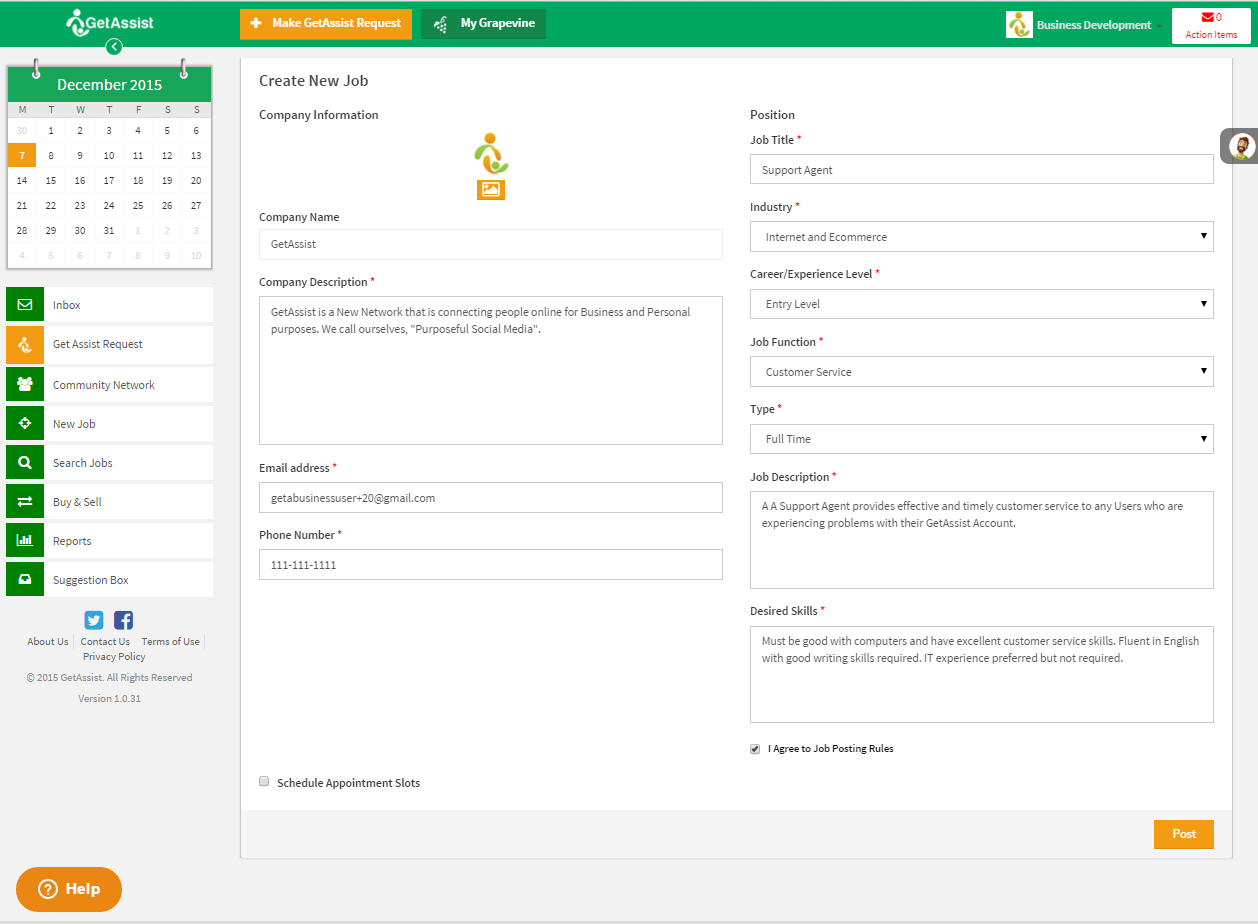Screen dimensions: 1258x924
Task: Open the Career/Experience Level dropdown
Action: click(981, 304)
